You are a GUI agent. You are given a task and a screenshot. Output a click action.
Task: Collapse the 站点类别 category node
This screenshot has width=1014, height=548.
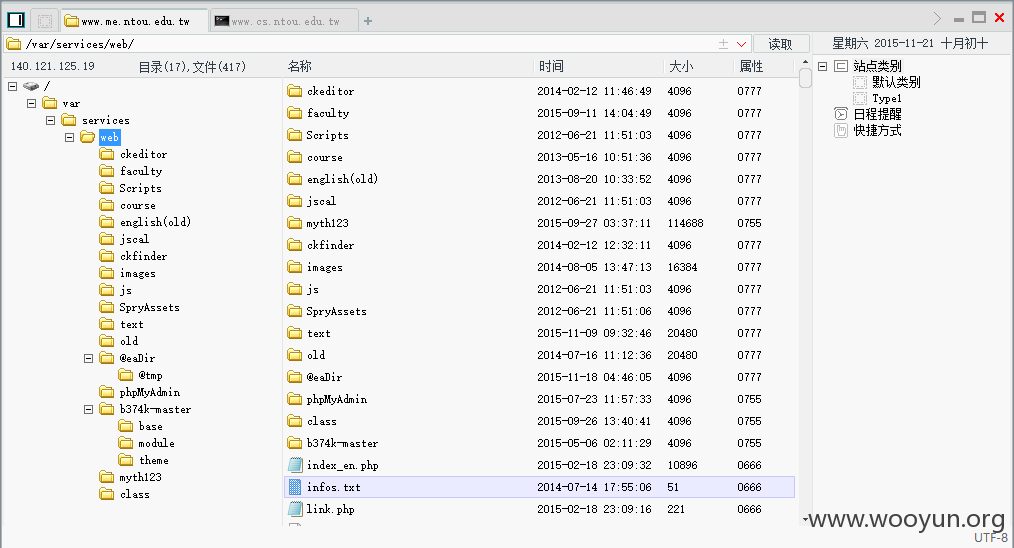[x=823, y=66]
